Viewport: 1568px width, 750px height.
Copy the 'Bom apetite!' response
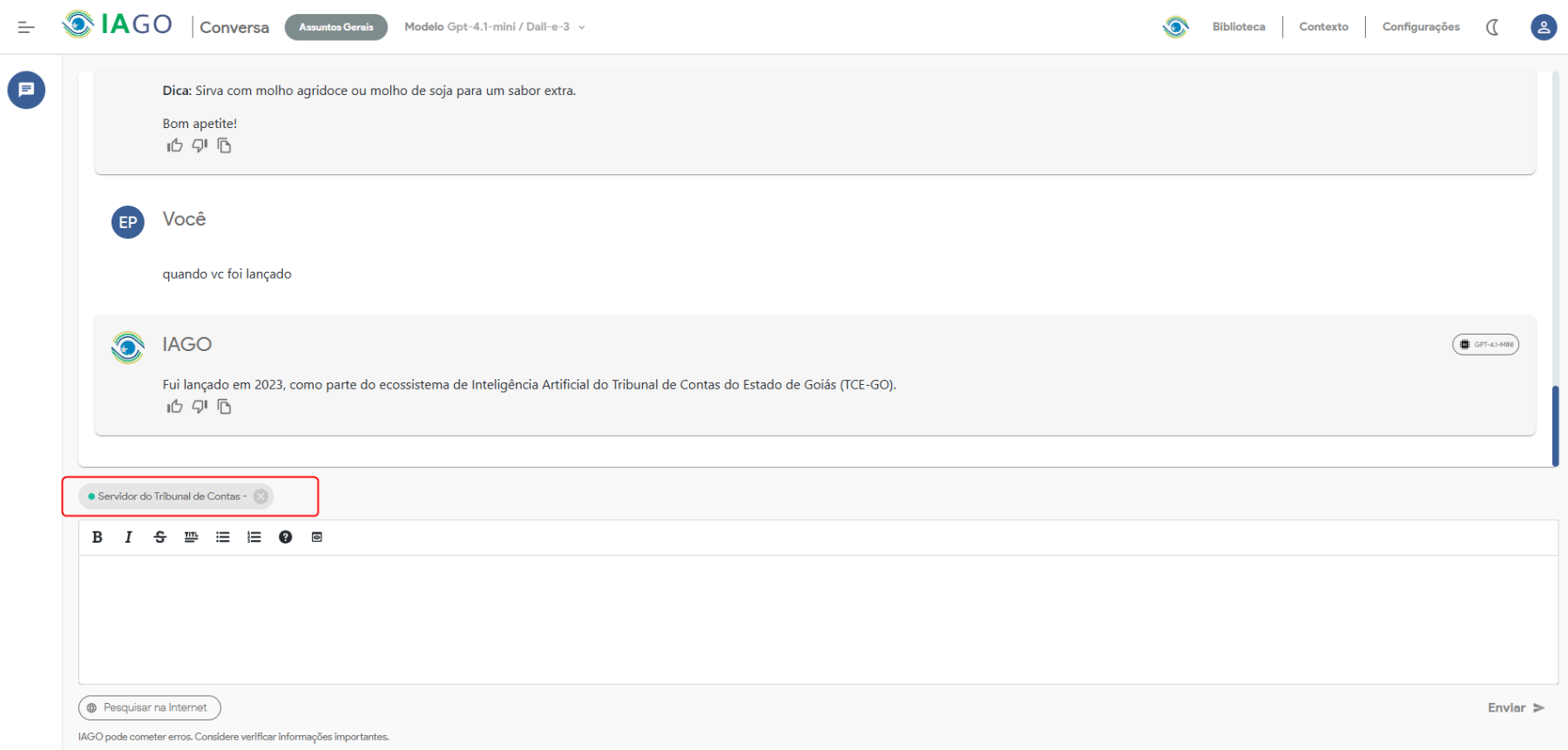(225, 145)
